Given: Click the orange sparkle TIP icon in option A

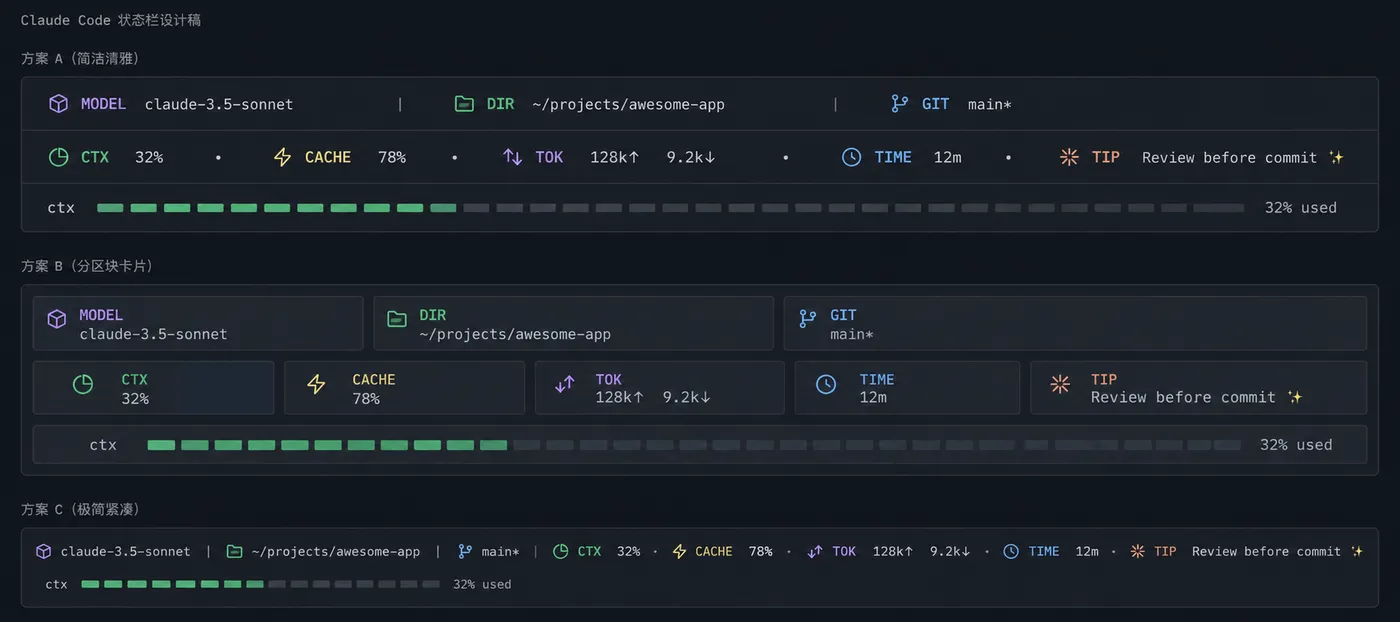Looking at the screenshot, I should (x=1069, y=157).
